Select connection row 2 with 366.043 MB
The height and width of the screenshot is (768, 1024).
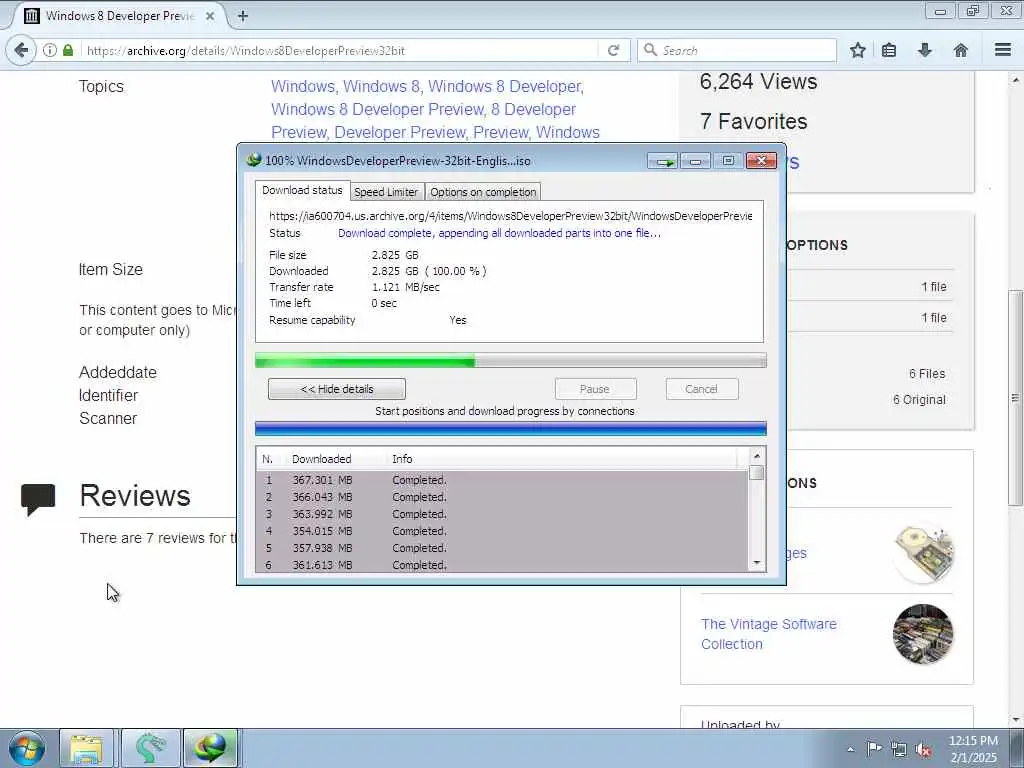pos(502,497)
